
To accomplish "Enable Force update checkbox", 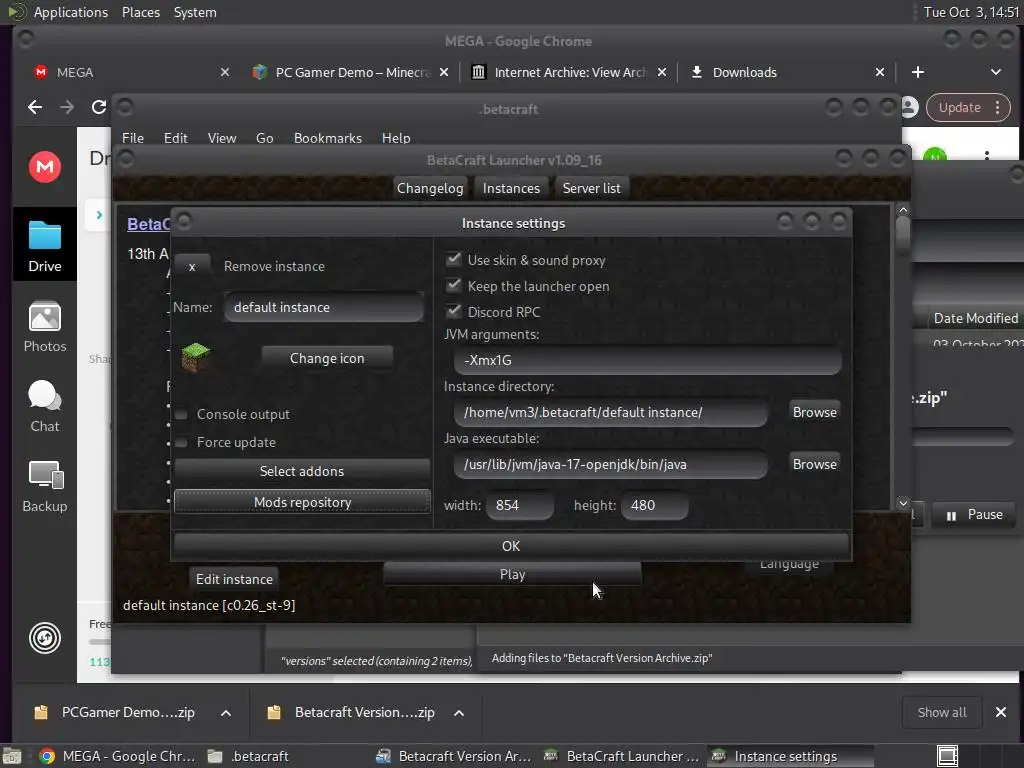I will tap(182, 442).
